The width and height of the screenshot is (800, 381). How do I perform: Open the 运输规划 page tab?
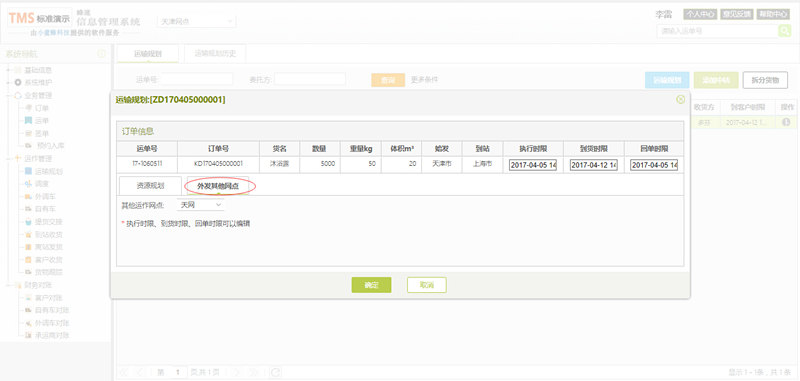pyautogui.click(x=148, y=54)
